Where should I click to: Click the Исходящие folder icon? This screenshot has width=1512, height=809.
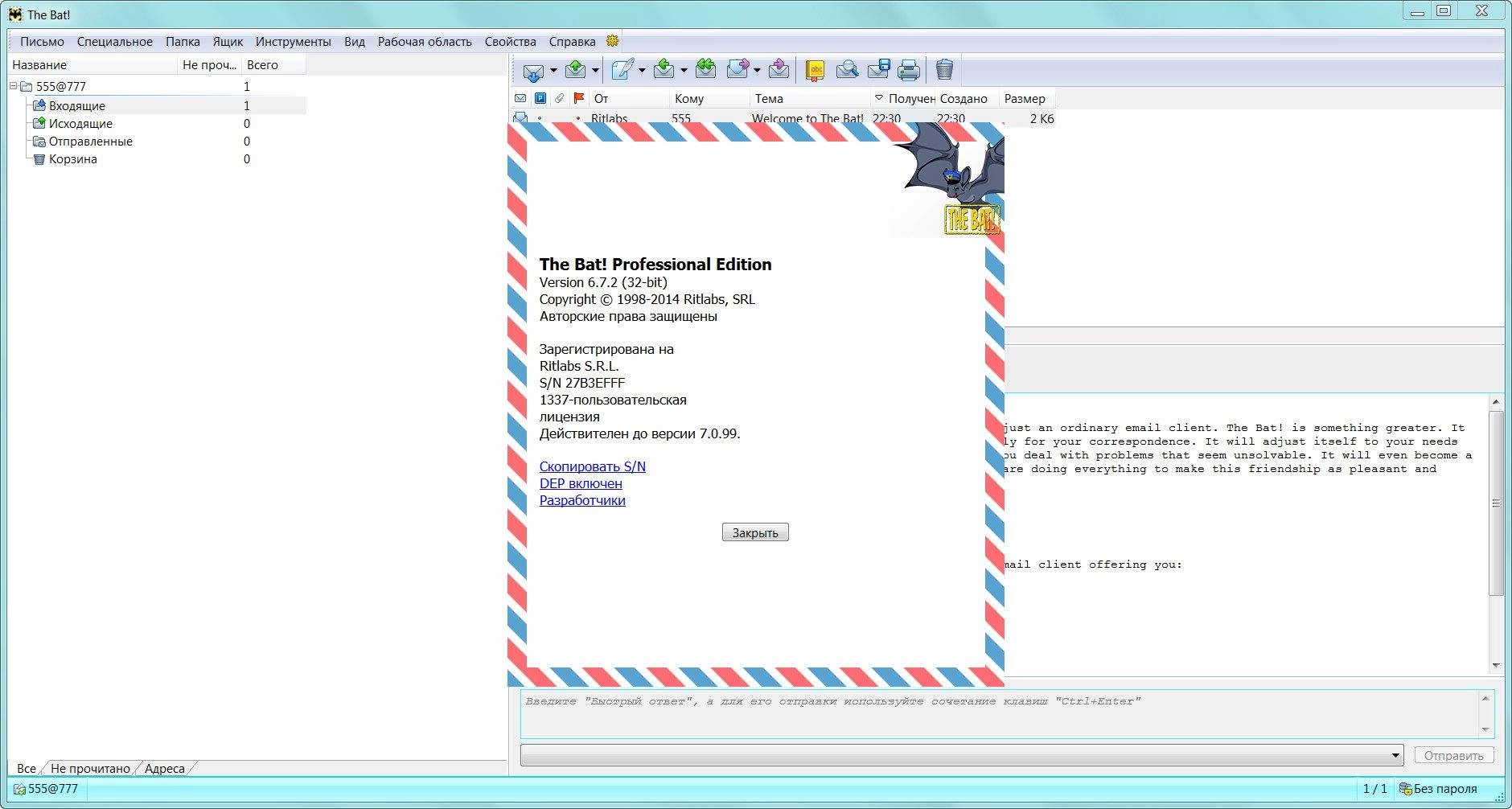39,123
